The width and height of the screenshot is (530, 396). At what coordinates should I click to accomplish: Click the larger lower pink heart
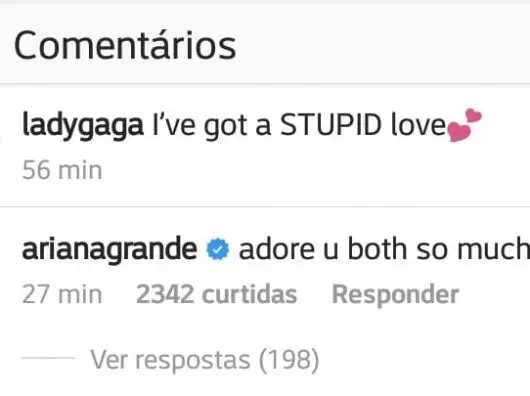coord(458,132)
